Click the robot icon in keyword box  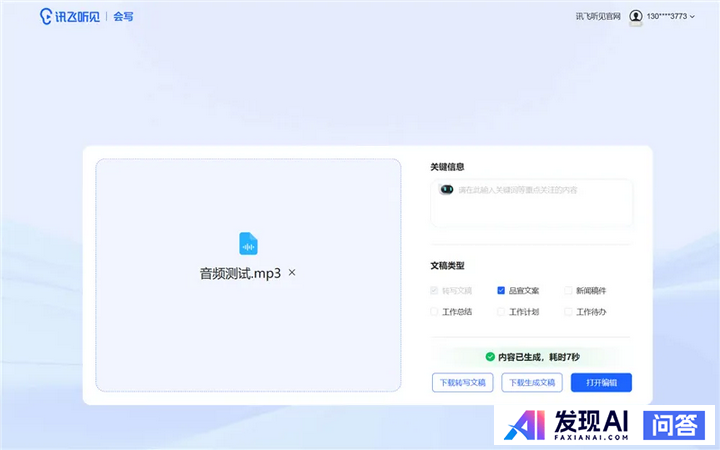click(x=447, y=189)
